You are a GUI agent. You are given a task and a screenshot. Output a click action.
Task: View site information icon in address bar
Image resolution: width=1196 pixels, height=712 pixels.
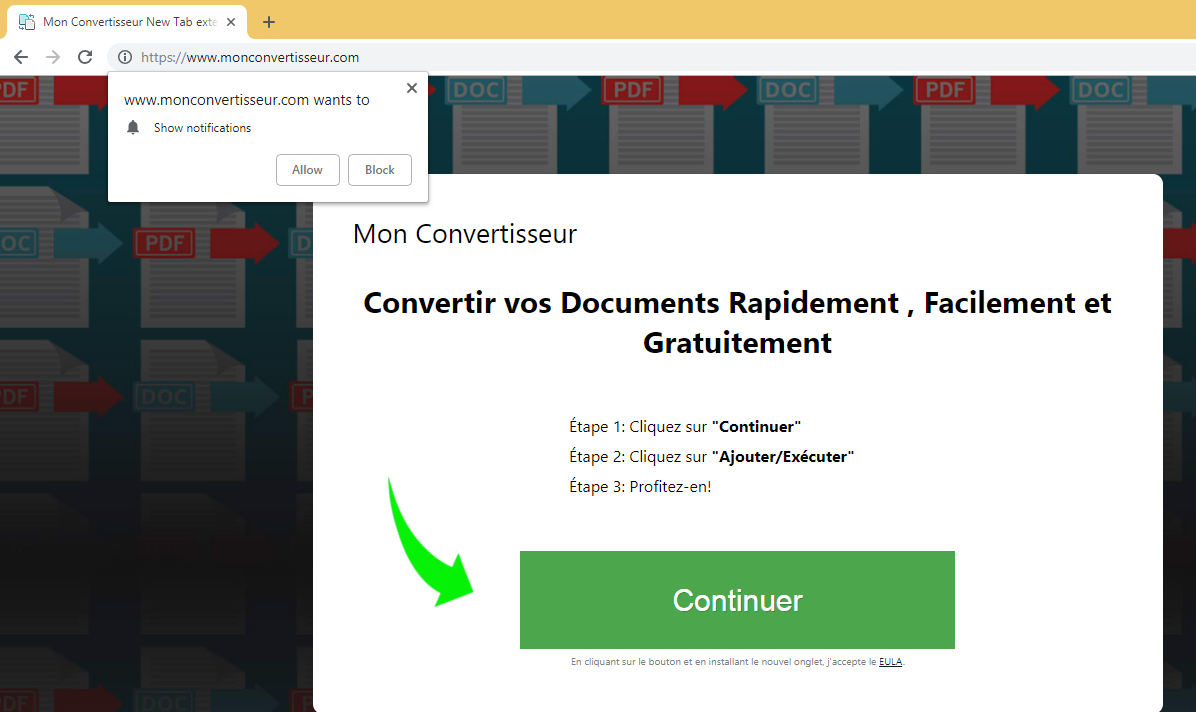pos(125,57)
